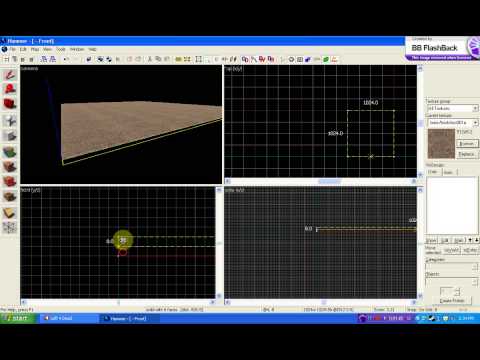Image resolution: width=480 pixels, height=360 pixels.
Task: Toggle the 2D grid toolbar icon
Action: [6, 59]
